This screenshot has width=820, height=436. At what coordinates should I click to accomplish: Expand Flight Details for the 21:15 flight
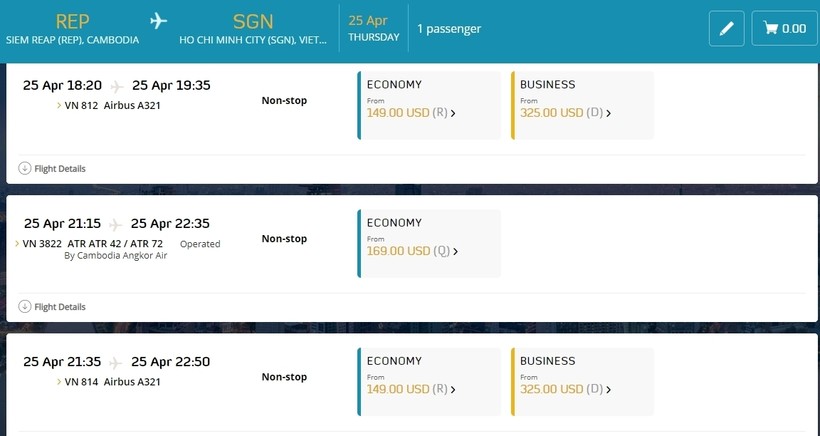click(59, 306)
